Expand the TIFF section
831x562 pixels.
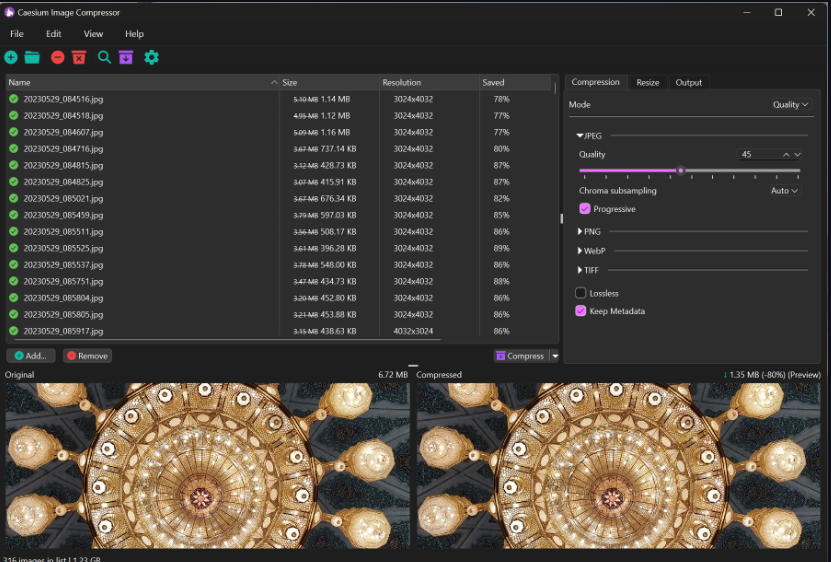[x=580, y=270]
